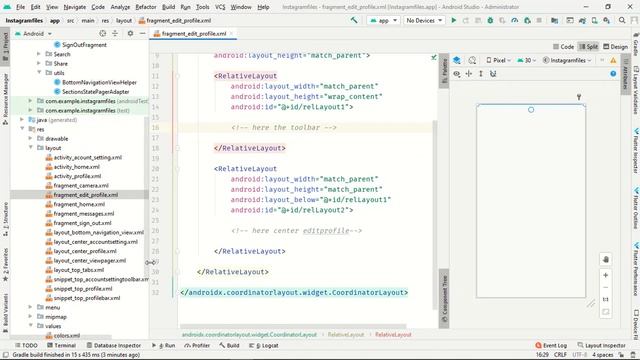Open the No Devices dropdown
Image resolution: width=640 pixels, height=360 pixels.
[x=424, y=20]
